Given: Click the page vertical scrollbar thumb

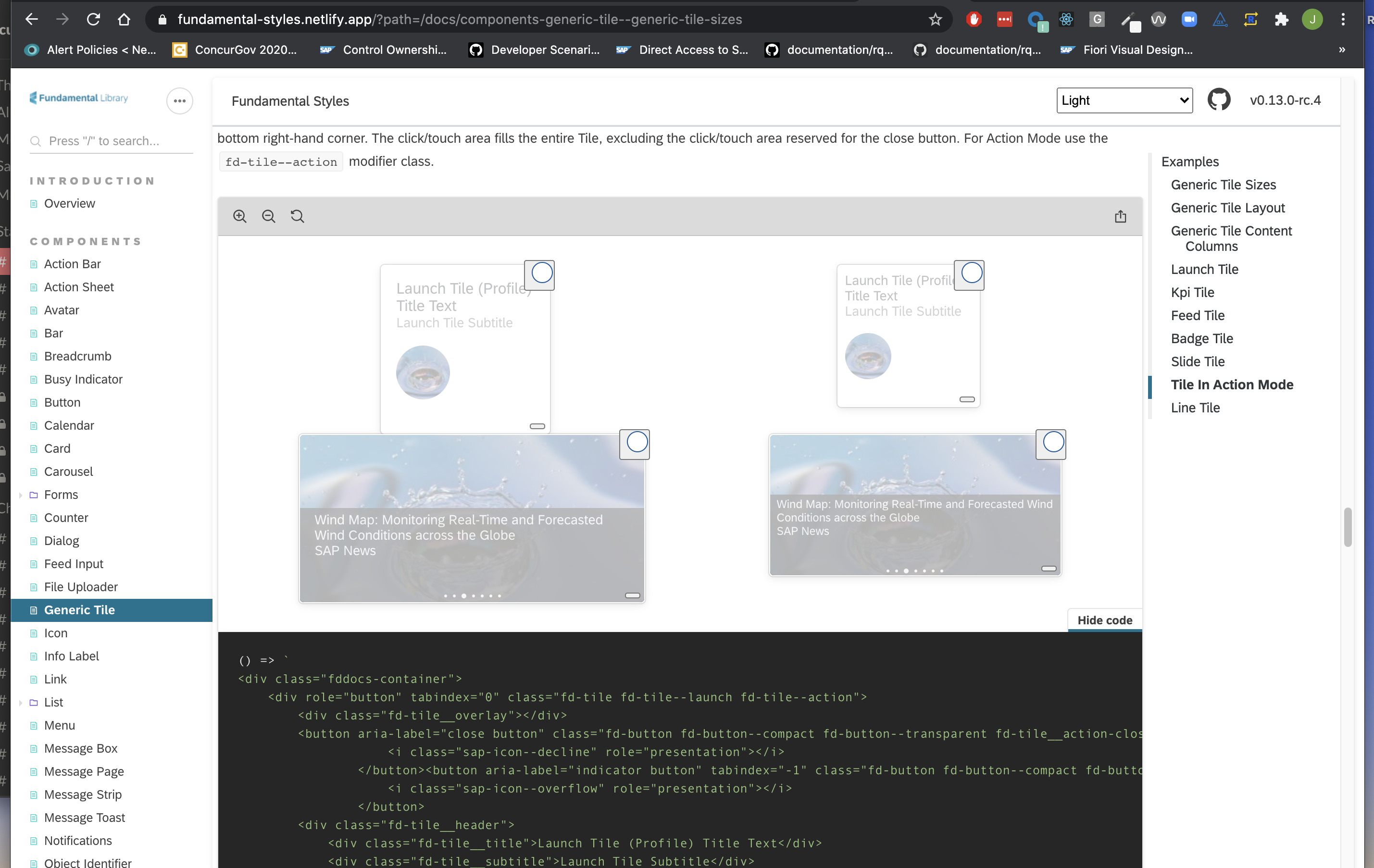Looking at the screenshot, I should tap(1348, 527).
